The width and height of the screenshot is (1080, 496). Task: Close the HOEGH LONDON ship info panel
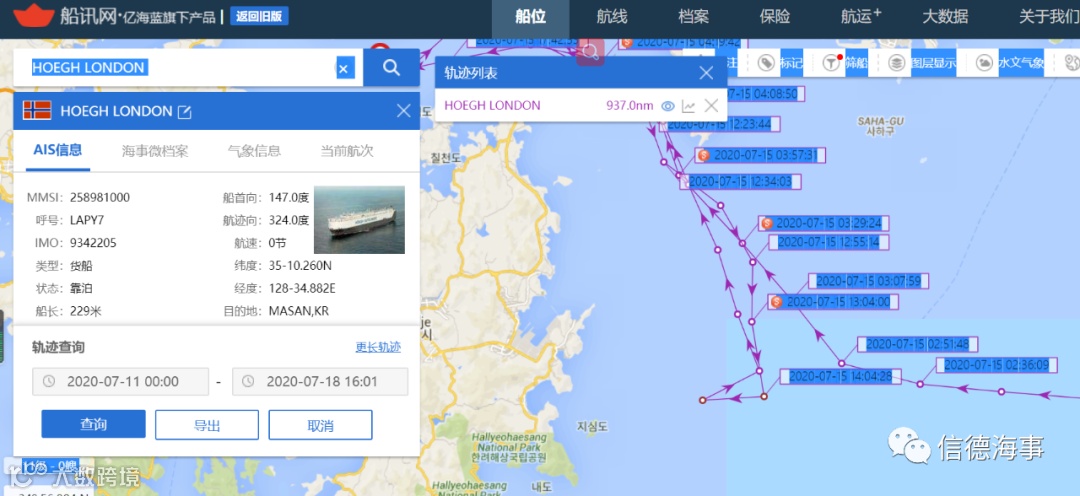pos(404,111)
